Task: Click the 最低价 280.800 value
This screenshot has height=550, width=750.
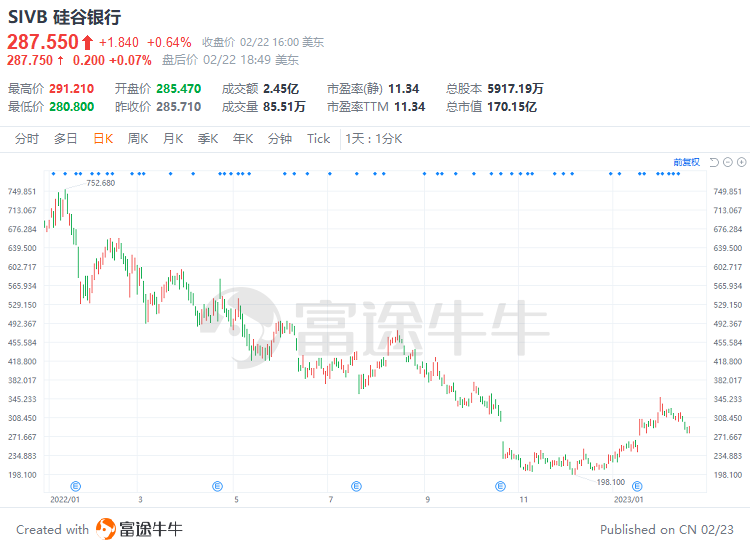Action: pos(72,107)
